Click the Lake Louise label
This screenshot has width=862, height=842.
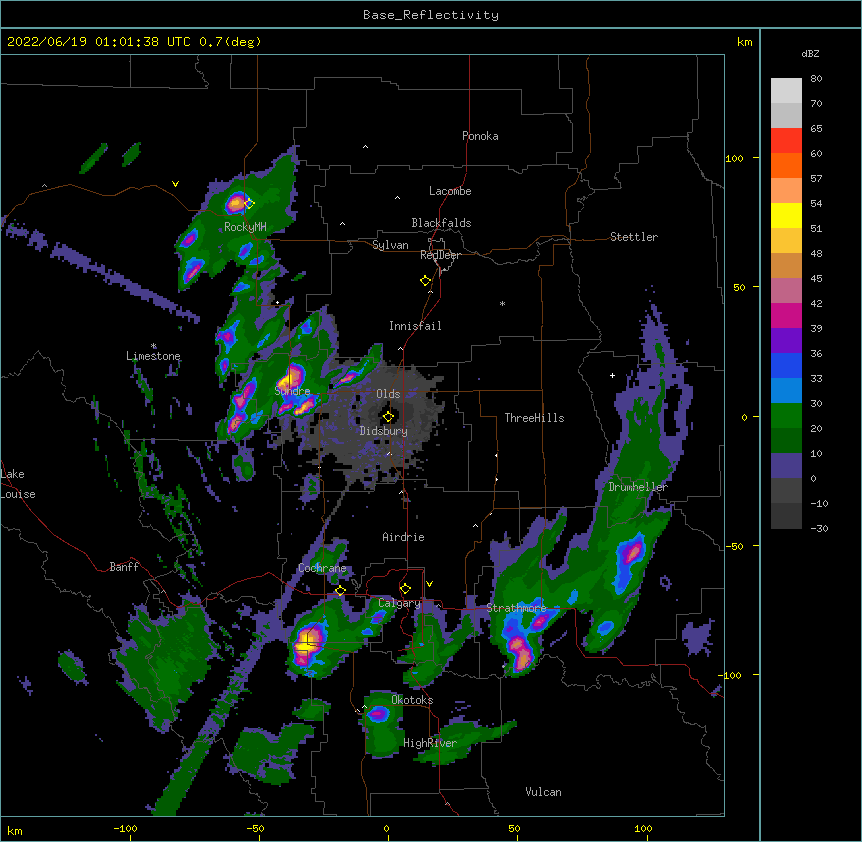pos(18,484)
